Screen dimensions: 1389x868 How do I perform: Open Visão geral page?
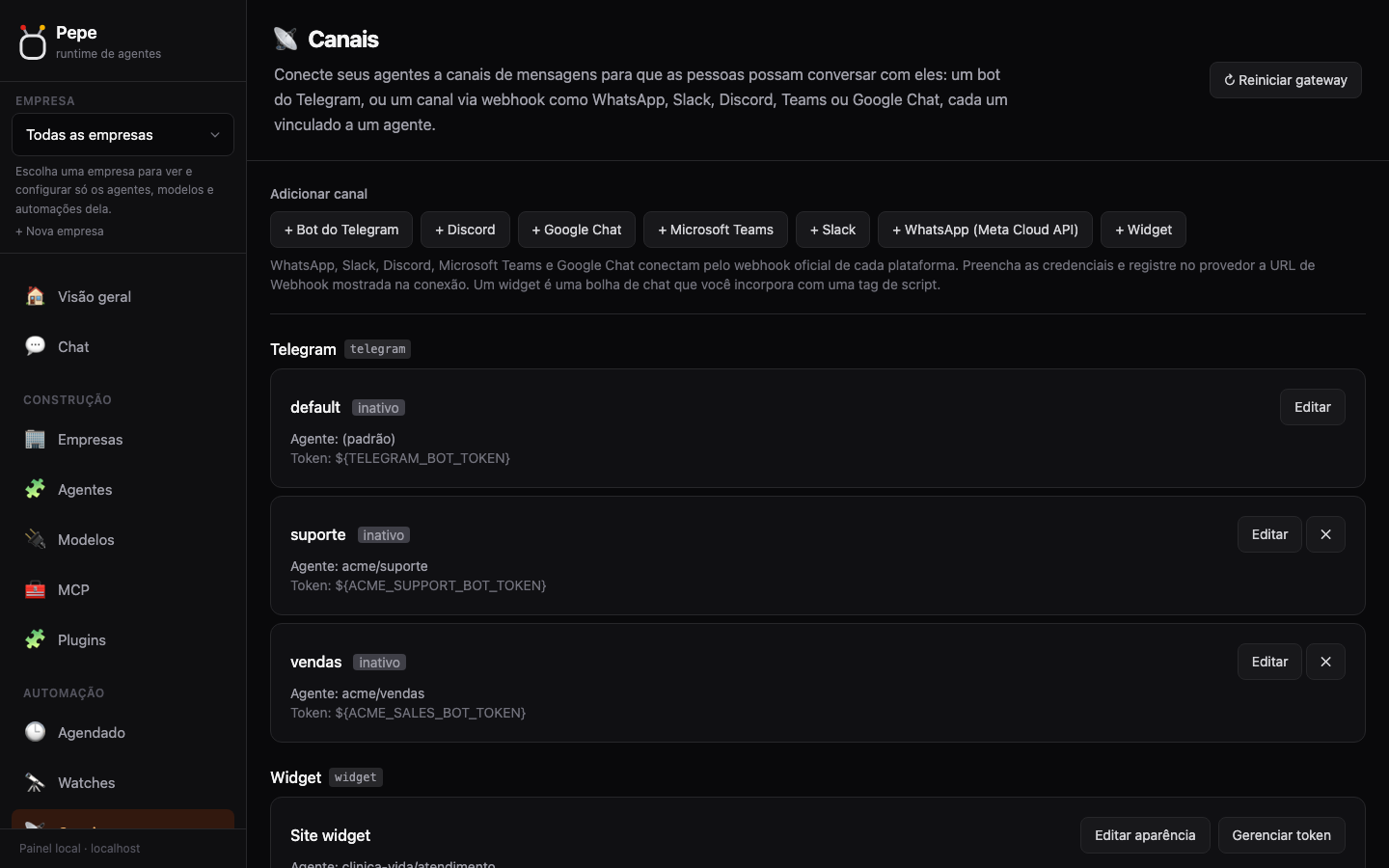coord(123,296)
